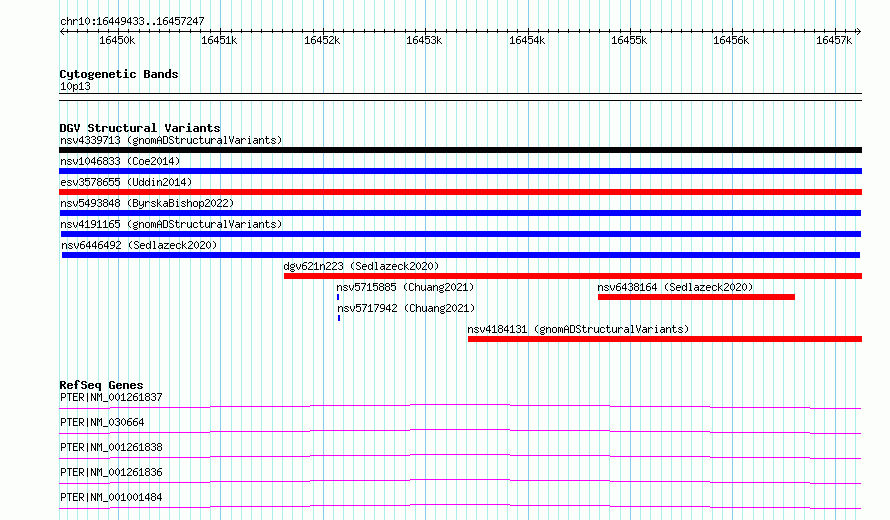
Task: Open the nsv1046833 (Coe2014) label
Action: [x=120, y=161]
